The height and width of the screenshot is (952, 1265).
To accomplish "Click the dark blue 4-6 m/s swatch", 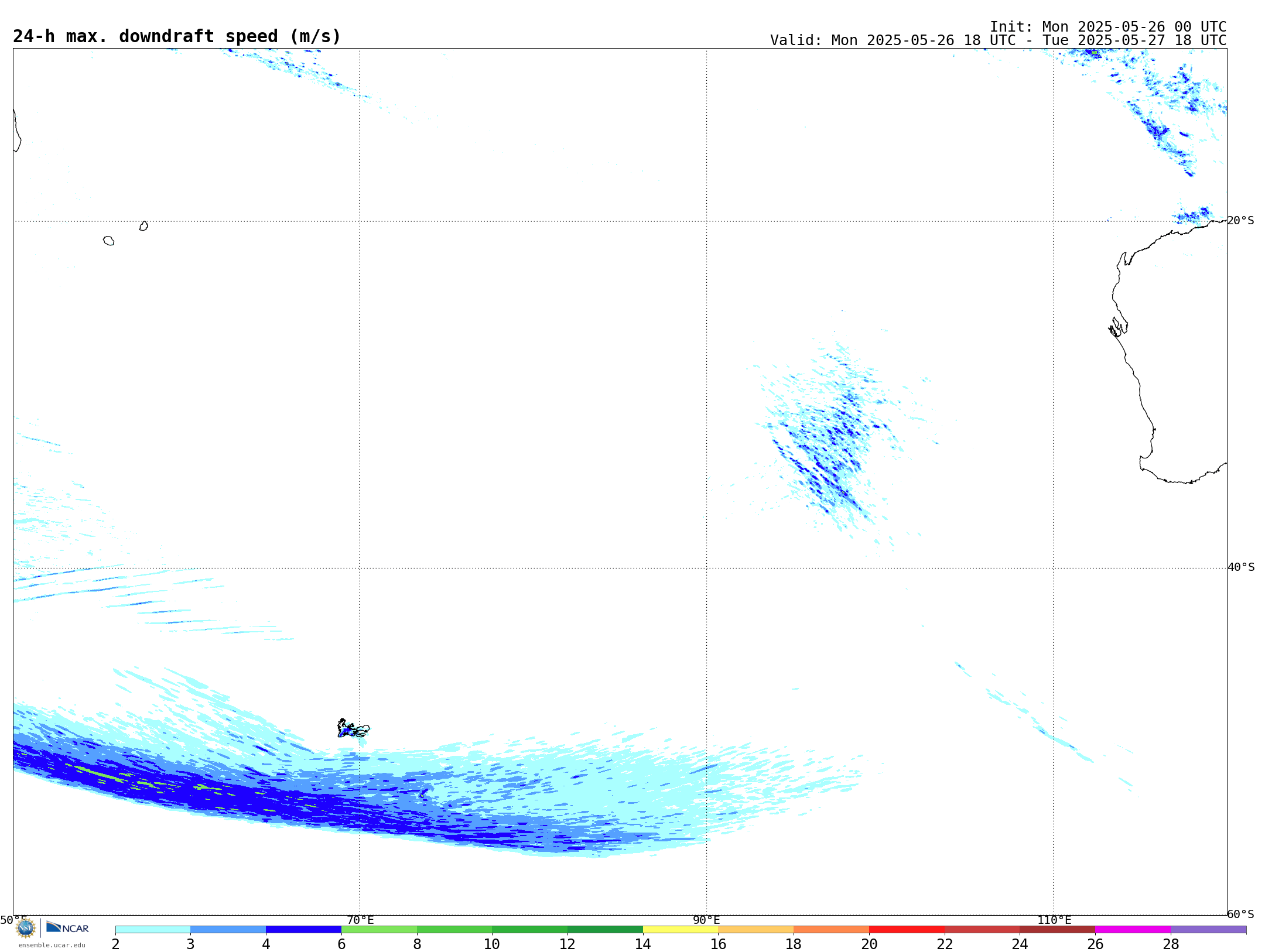I will (x=304, y=930).
